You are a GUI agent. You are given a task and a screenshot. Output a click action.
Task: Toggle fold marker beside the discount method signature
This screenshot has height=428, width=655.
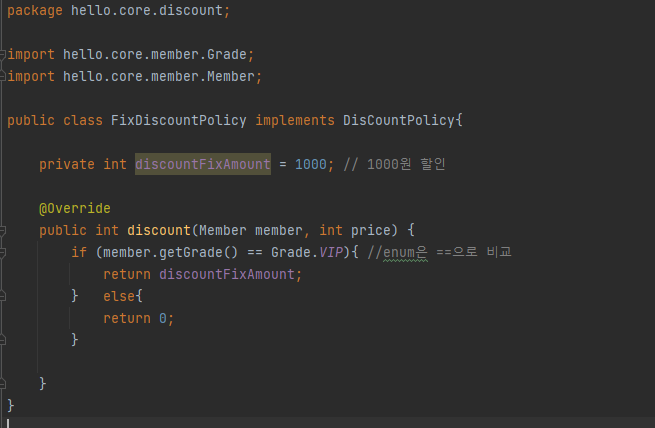(x=3, y=230)
